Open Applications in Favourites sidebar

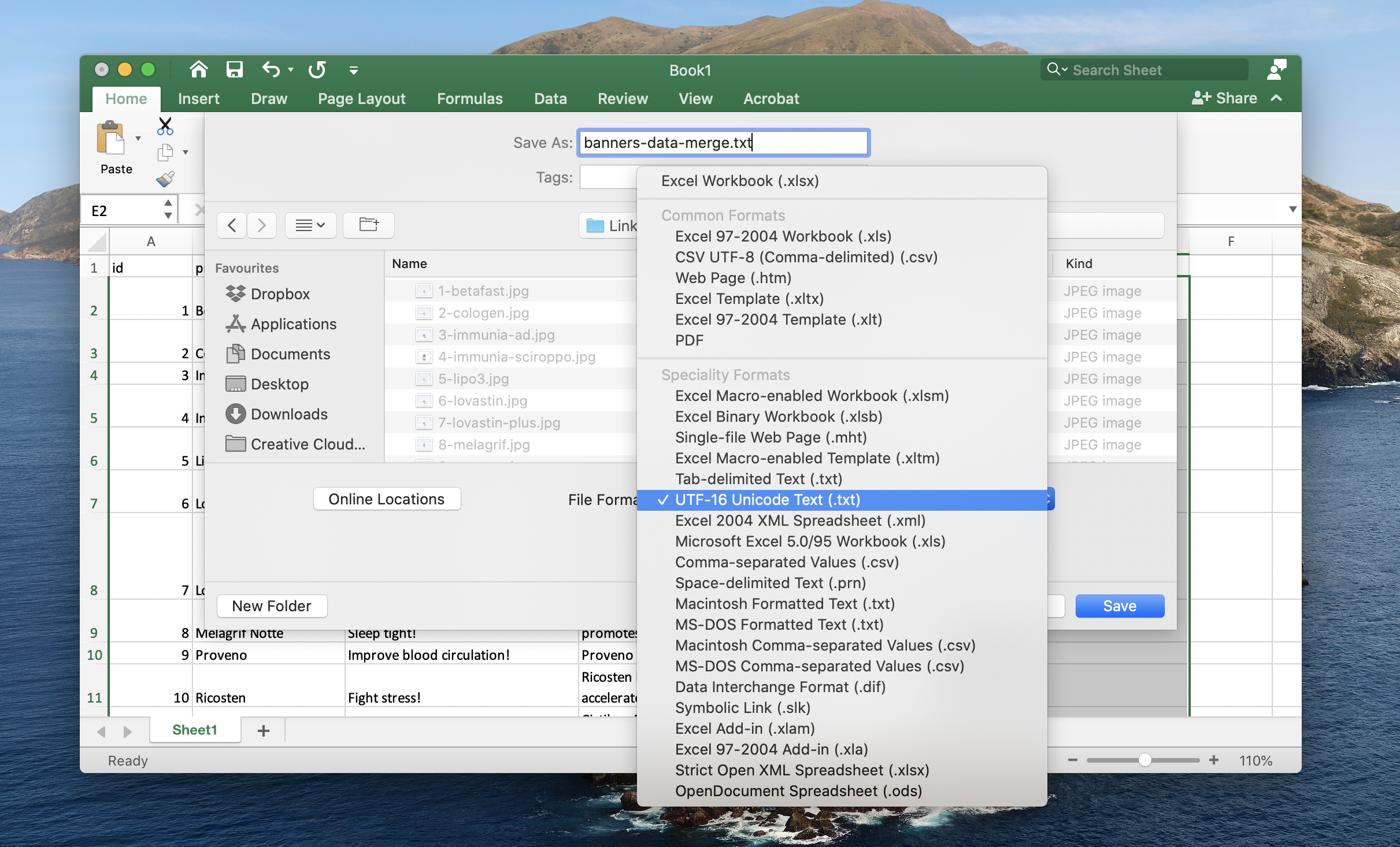coord(281,324)
